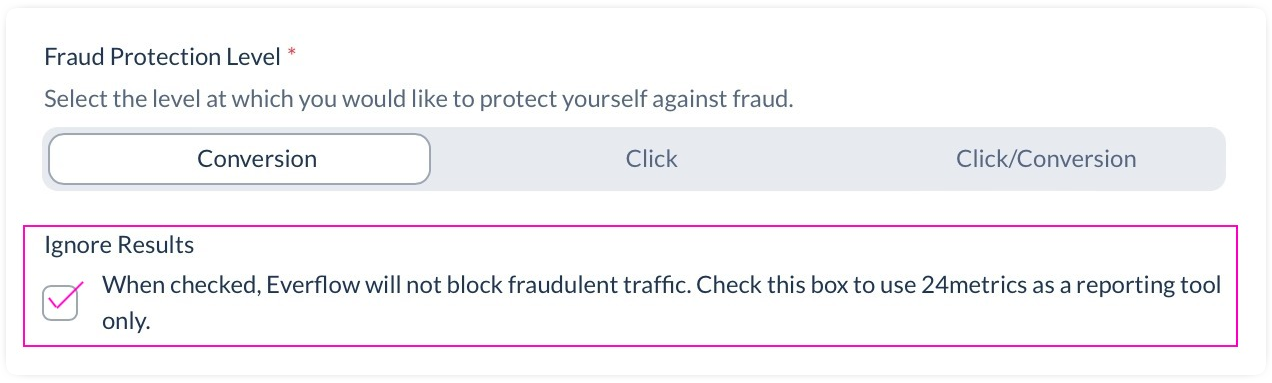Choose the Click/Conversion option
Screen dimensions: 1272x383
[x=1046, y=159]
